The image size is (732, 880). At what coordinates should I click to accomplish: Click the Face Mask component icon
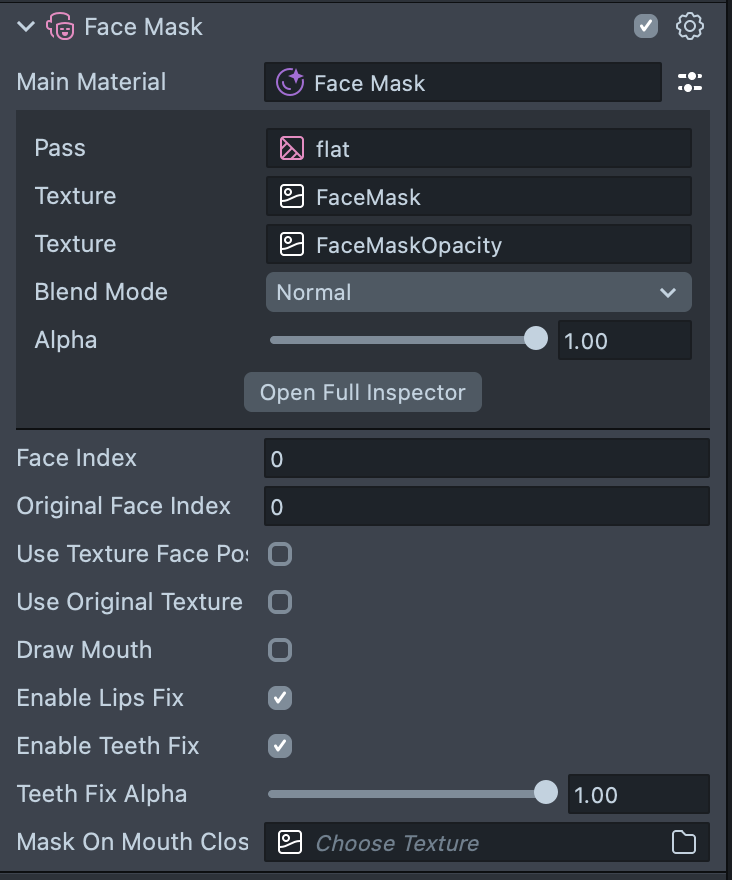click(60, 27)
